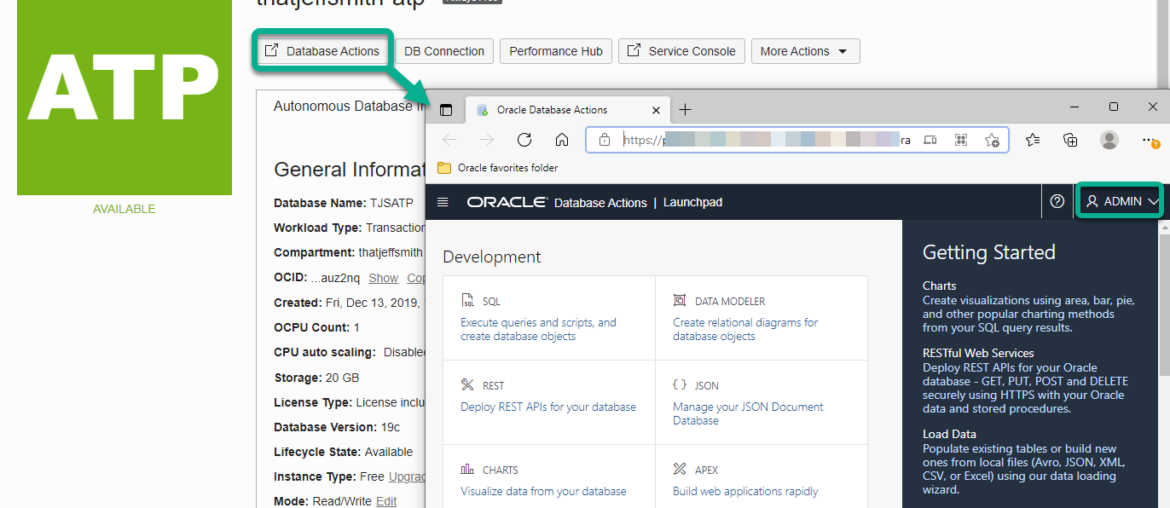Click Show link next to OCID

coord(384,277)
